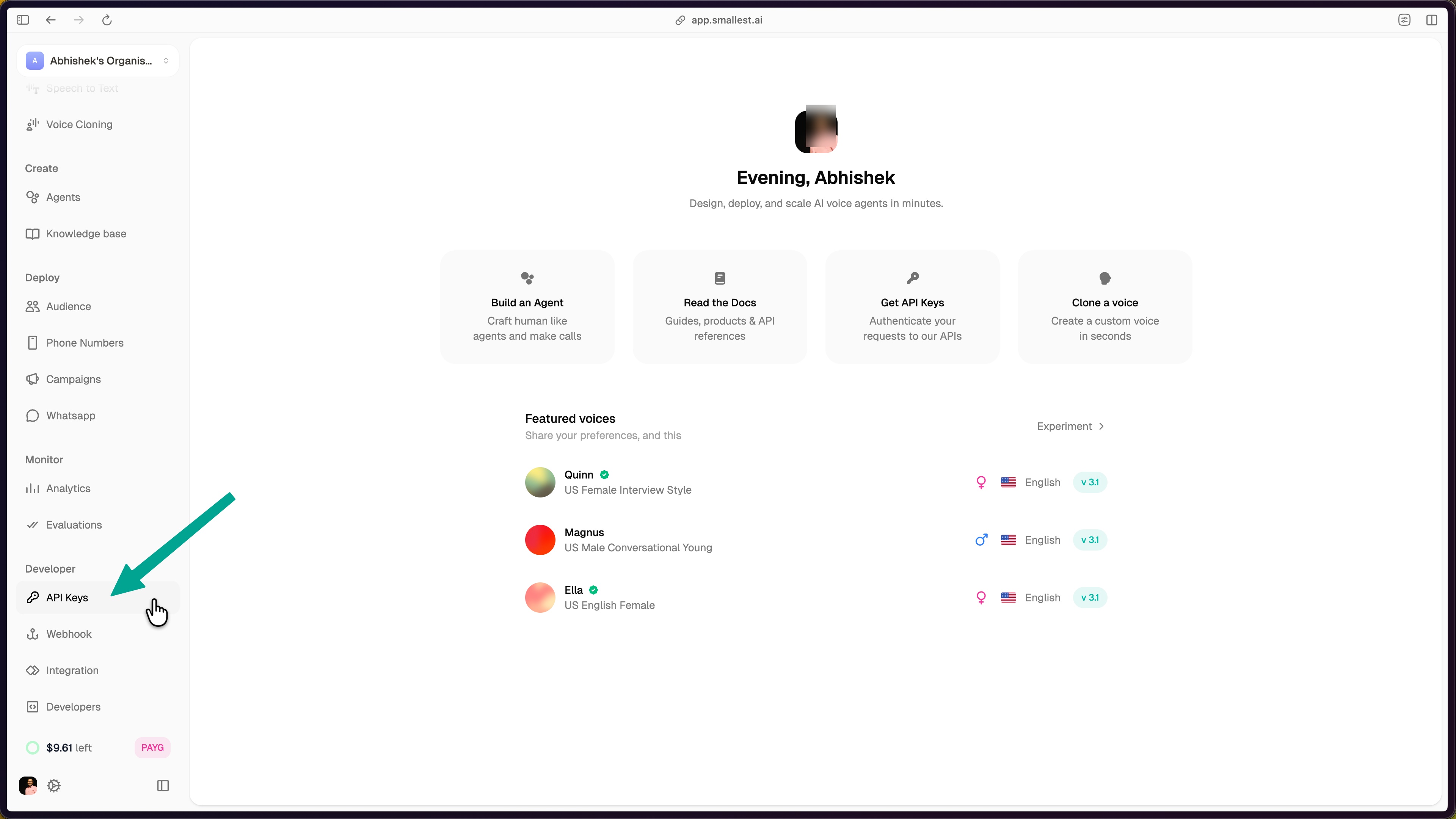Viewport: 1456px width, 819px height.
Task: Select the Whatsapp deploy option
Action: pyautogui.click(x=71, y=416)
